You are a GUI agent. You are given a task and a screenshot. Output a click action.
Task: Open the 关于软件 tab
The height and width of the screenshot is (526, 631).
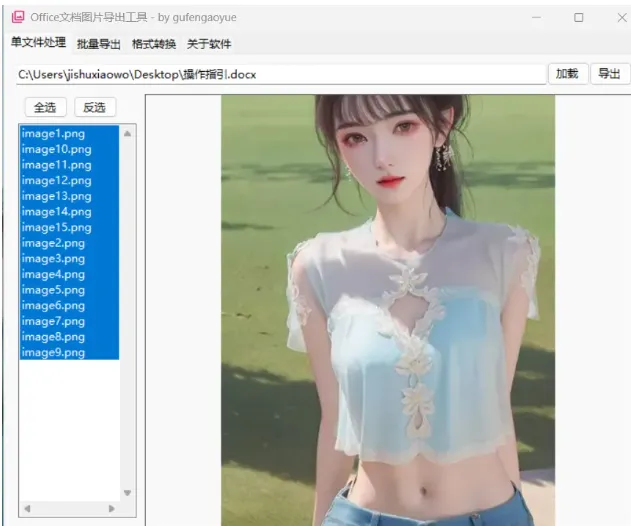pos(209,44)
